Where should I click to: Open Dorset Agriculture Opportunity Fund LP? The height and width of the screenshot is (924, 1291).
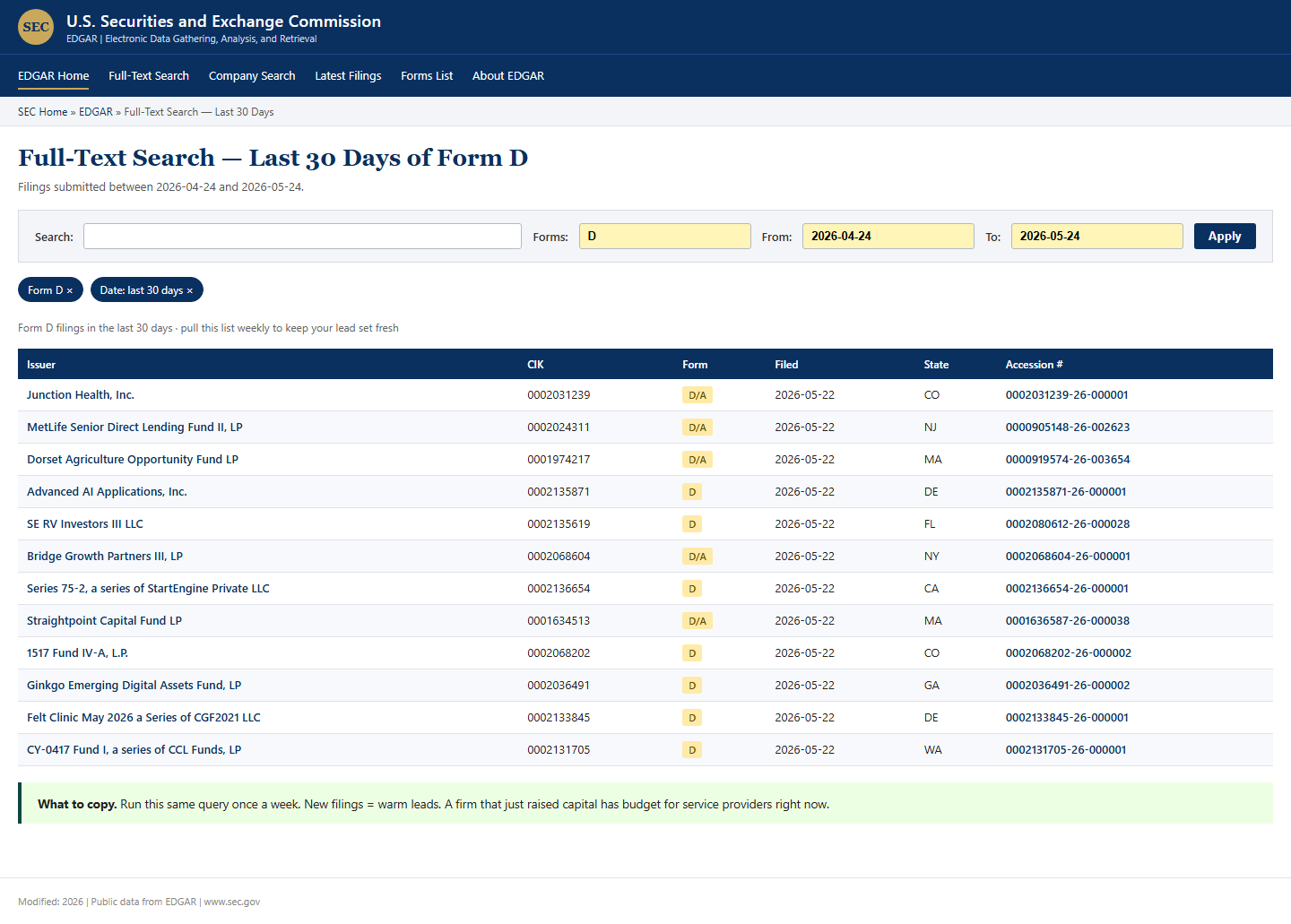point(133,460)
